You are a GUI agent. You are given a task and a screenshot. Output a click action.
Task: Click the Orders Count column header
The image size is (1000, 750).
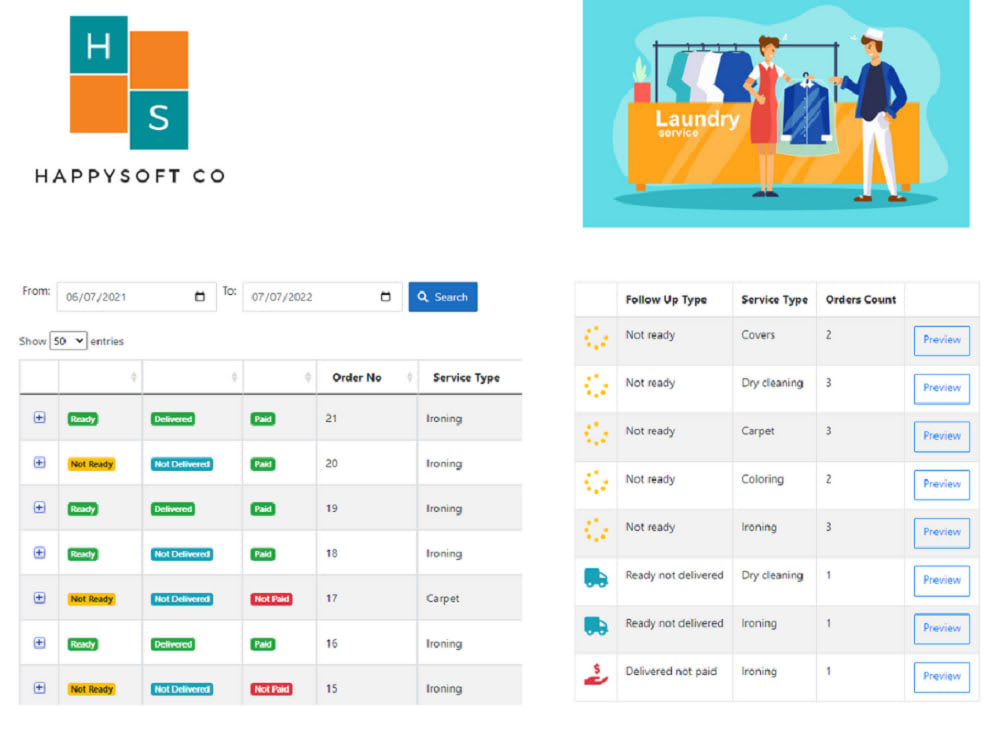click(860, 300)
